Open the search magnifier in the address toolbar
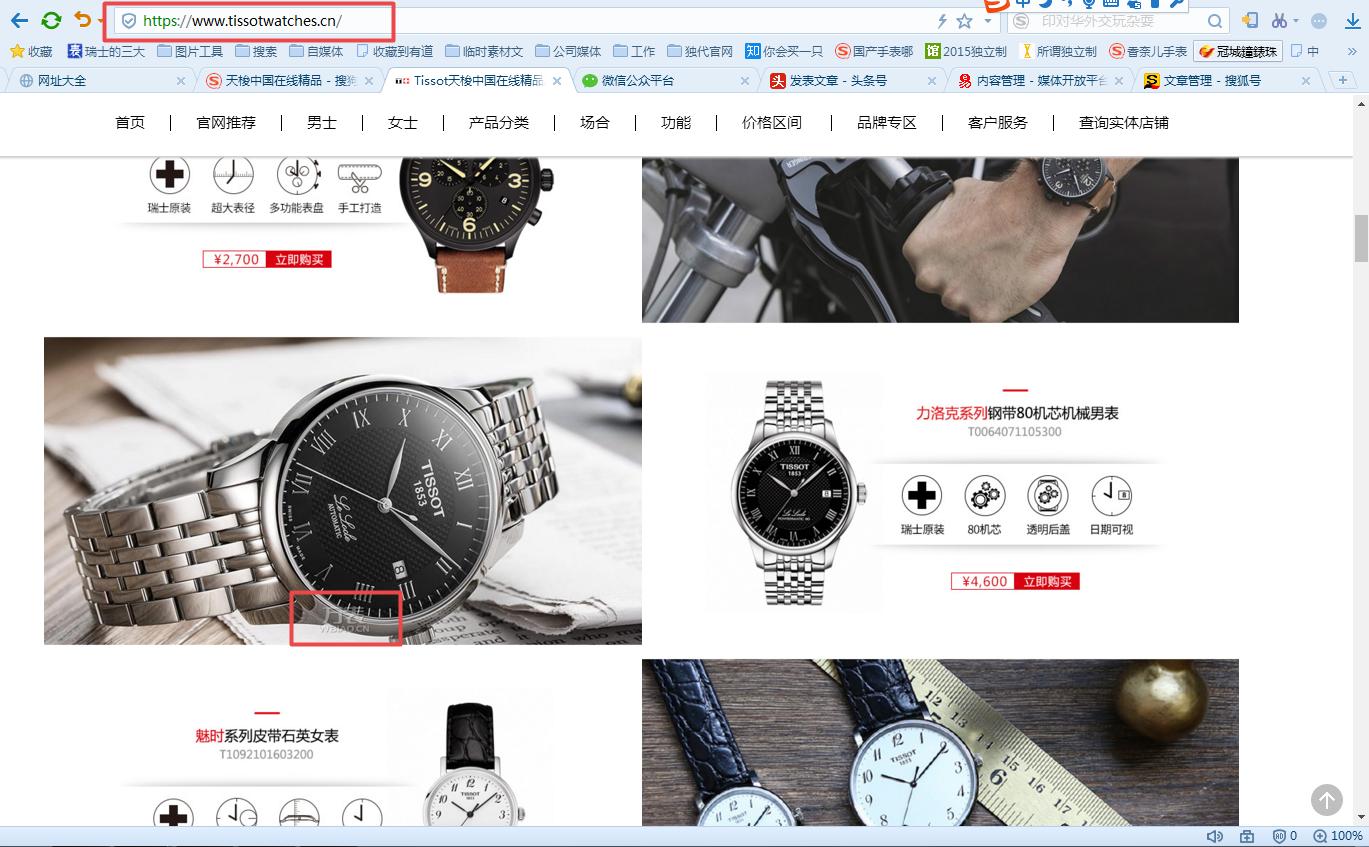The image size is (1369, 847). [1215, 20]
